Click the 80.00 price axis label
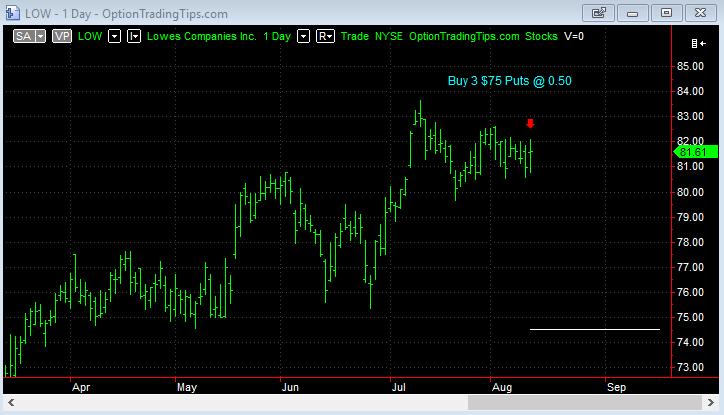Image resolution: width=724 pixels, height=415 pixels. 690,192
